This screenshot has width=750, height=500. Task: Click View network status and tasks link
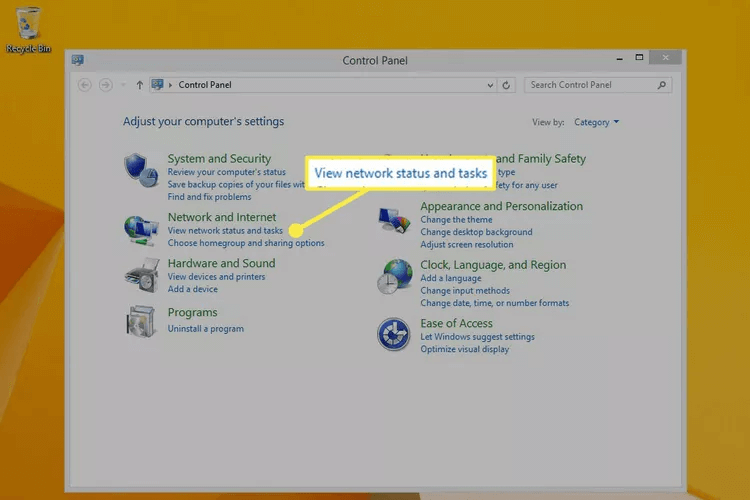pyautogui.click(x=225, y=230)
